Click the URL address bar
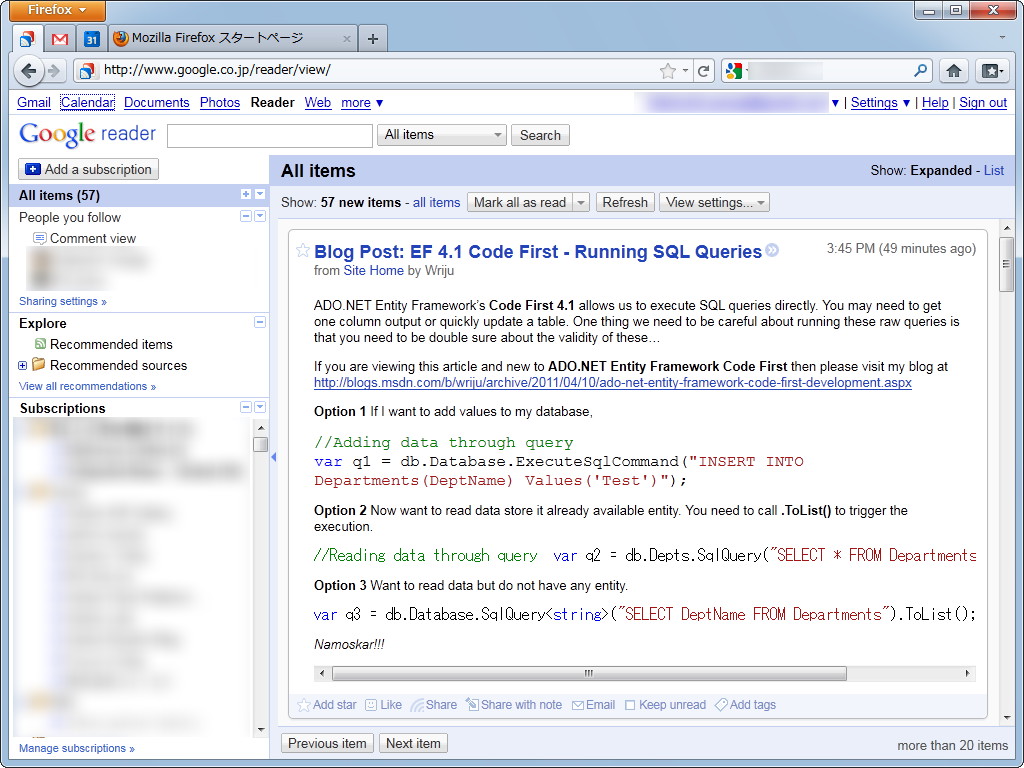Viewport: 1024px width, 768px height. coord(379,71)
